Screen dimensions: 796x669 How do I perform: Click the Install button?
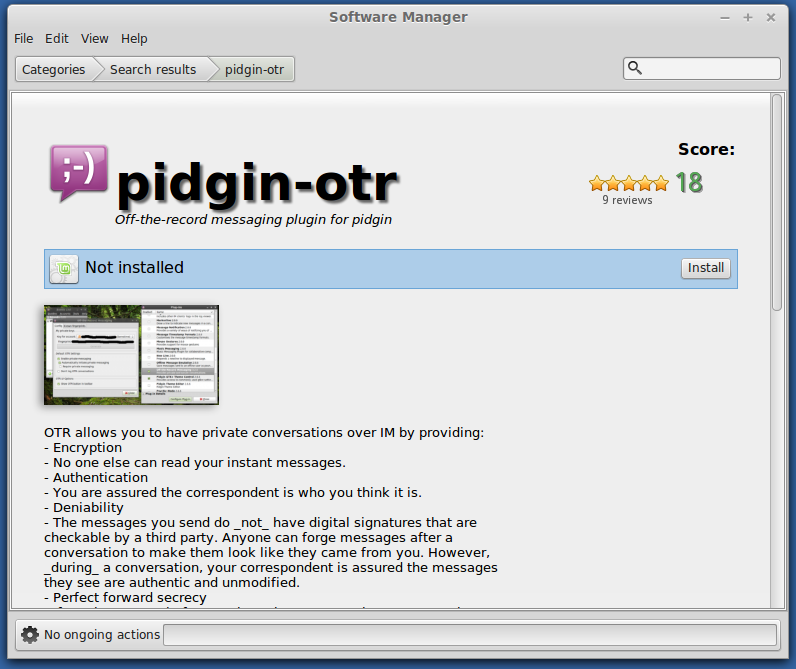coord(706,268)
